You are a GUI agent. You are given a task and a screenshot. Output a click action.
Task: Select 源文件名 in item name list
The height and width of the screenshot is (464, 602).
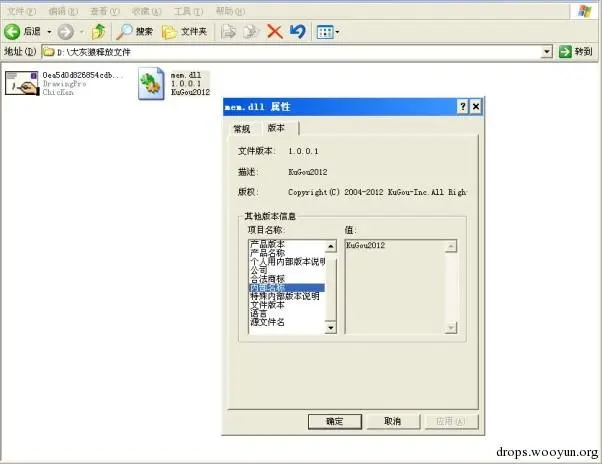[267, 322]
